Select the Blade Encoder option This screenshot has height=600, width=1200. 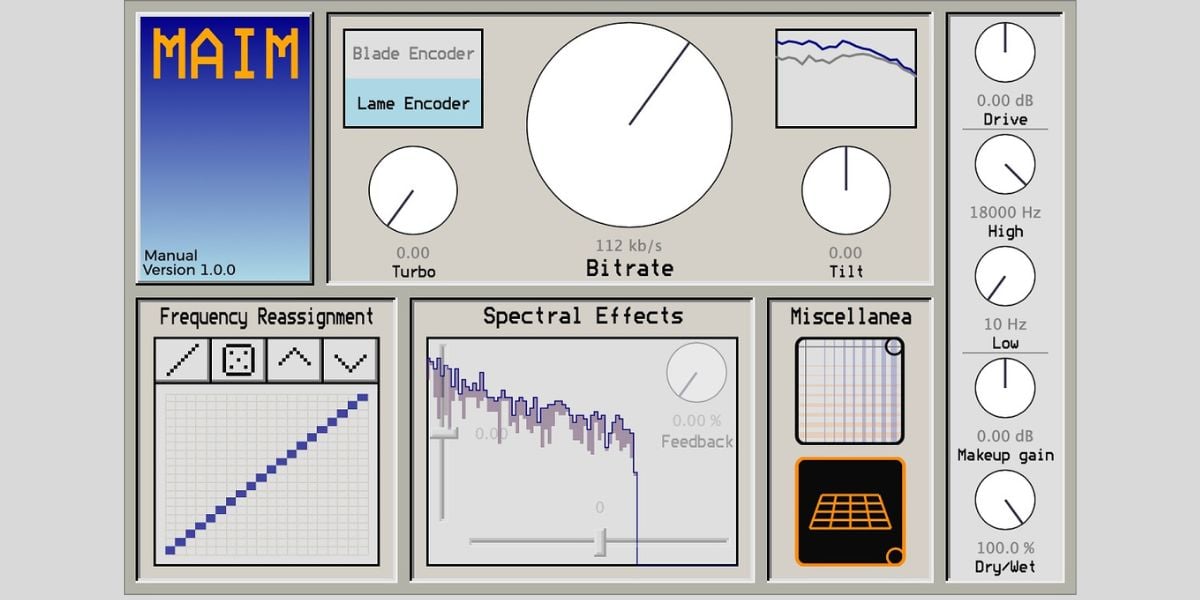tap(413, 54)
